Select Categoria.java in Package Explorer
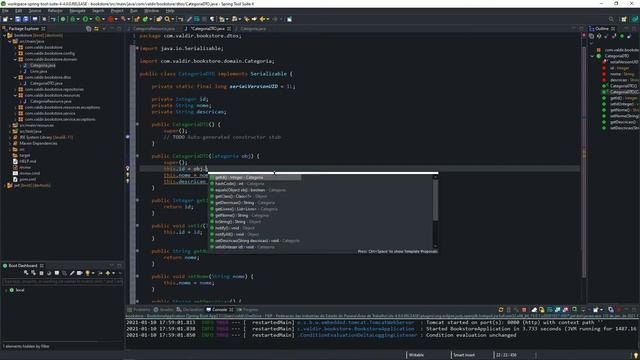Screen dimensions: 640x360 click(42, 65)
